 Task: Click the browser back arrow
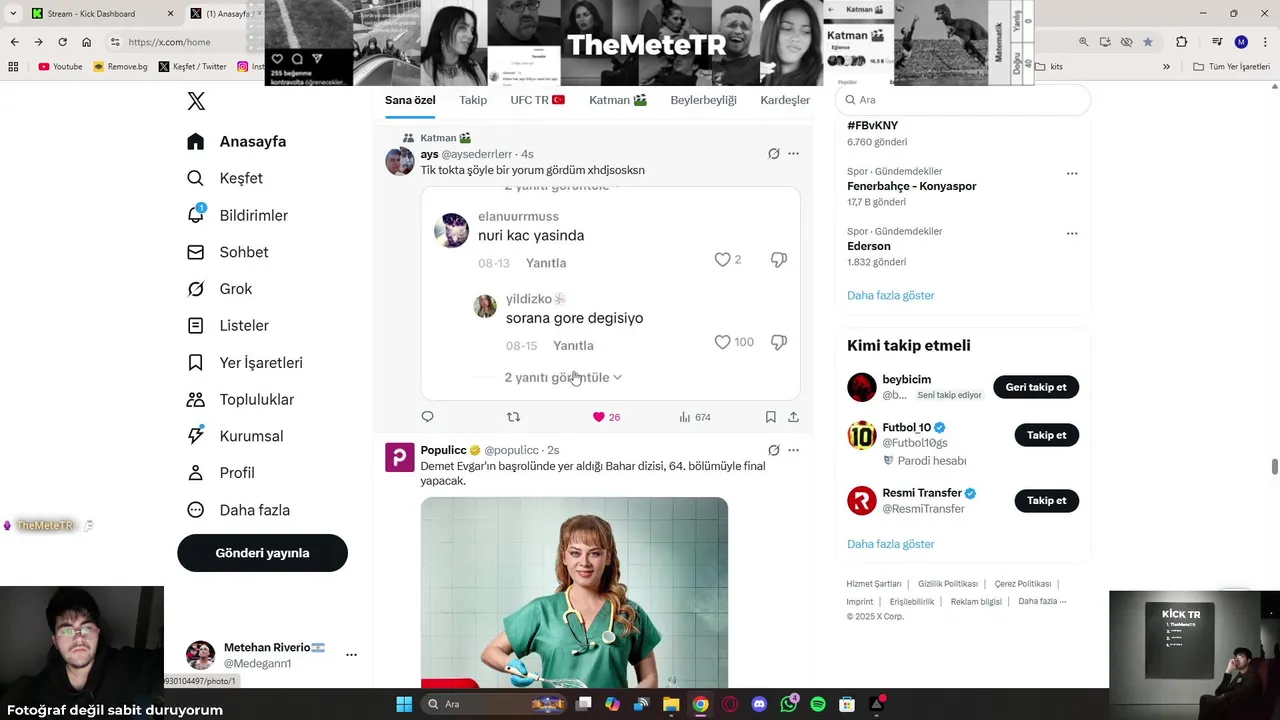(14, 42)
